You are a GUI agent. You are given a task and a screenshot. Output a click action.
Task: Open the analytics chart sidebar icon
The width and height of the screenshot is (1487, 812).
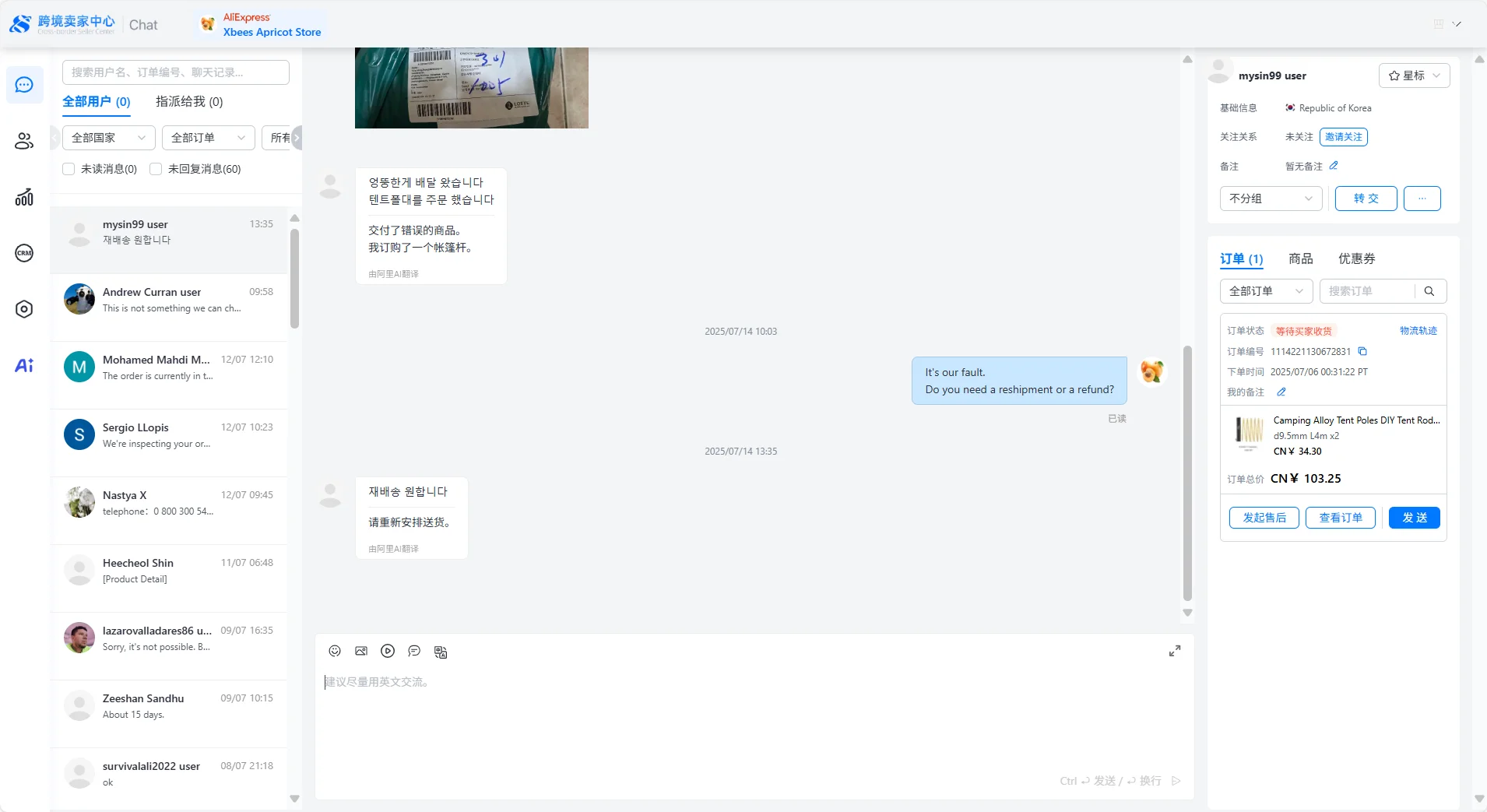click(24, 197)
